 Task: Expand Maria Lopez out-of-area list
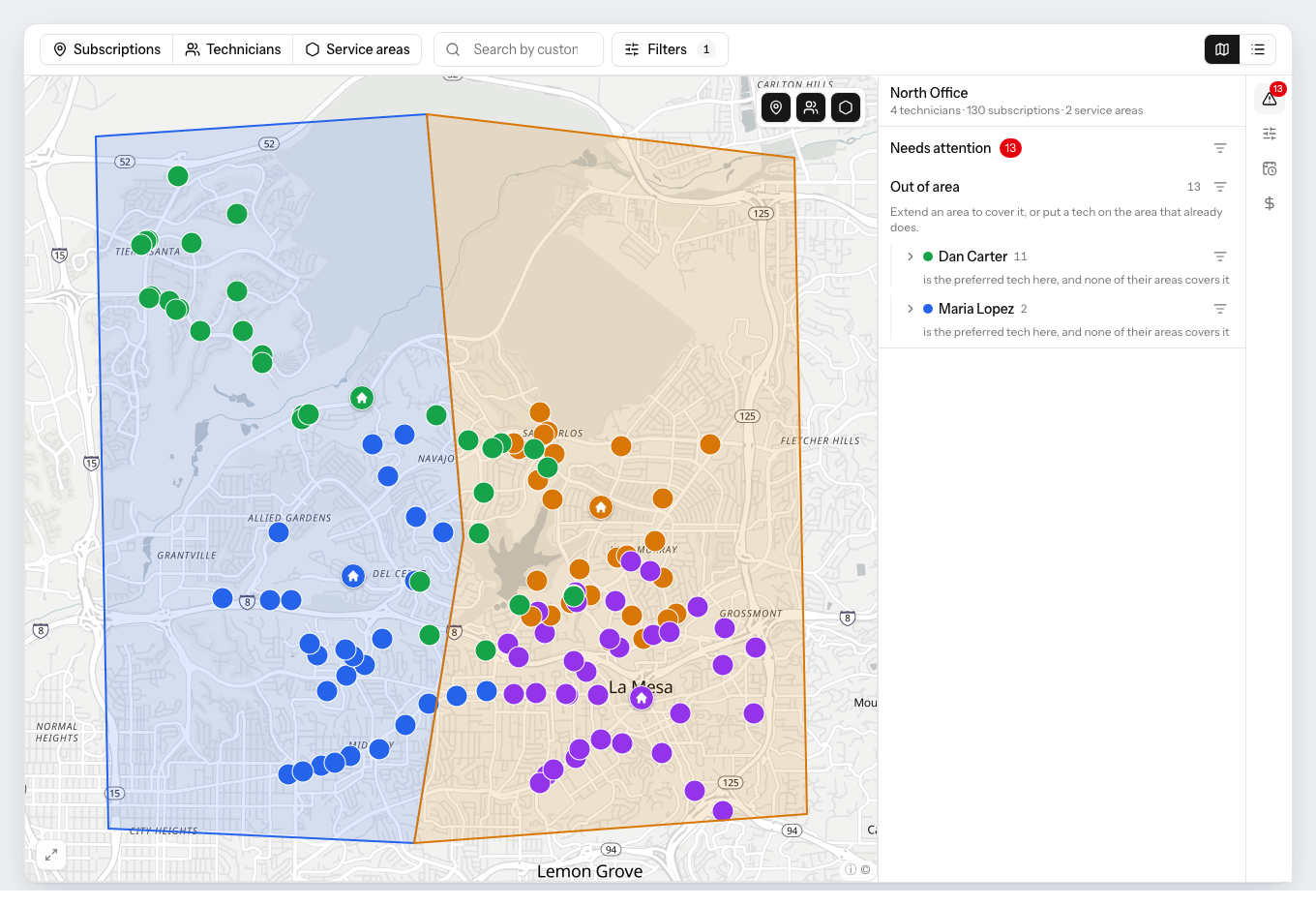pos(911,309)
